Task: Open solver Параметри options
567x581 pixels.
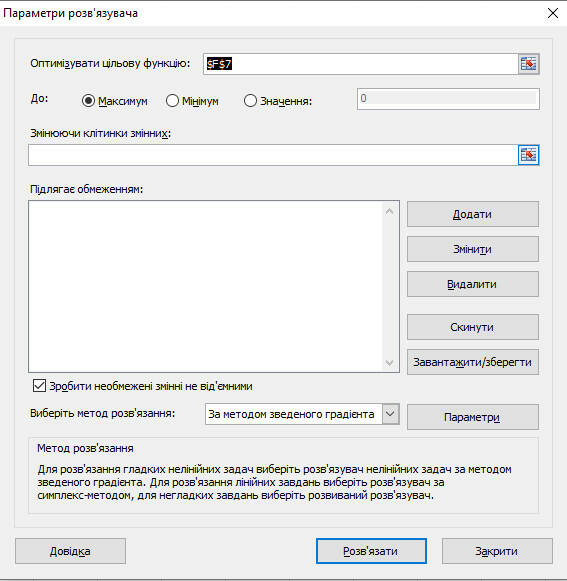Action: (x=472, y=417)
